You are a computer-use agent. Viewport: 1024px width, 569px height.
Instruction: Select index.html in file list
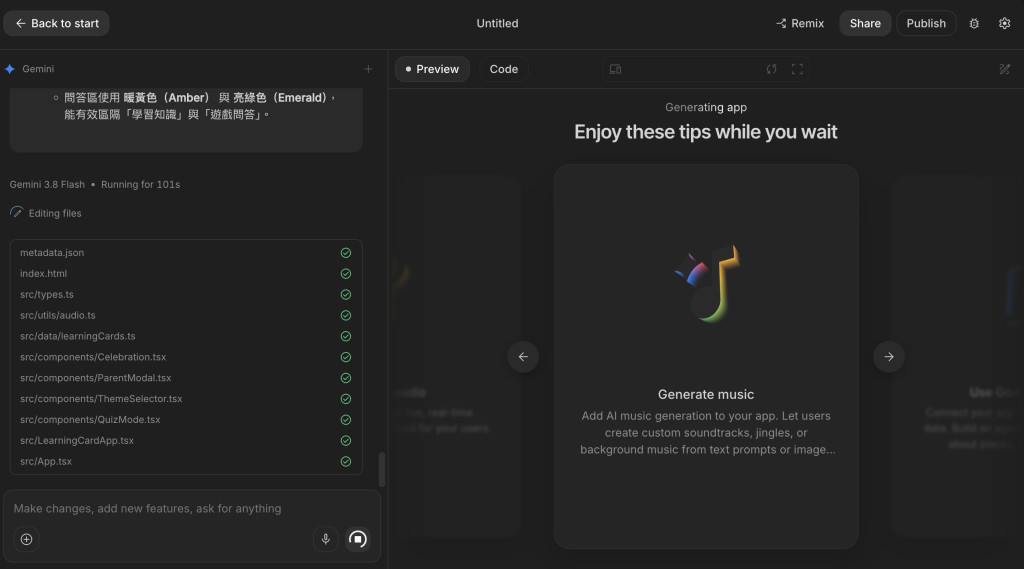pyautogui.click(x=185, y=274)
